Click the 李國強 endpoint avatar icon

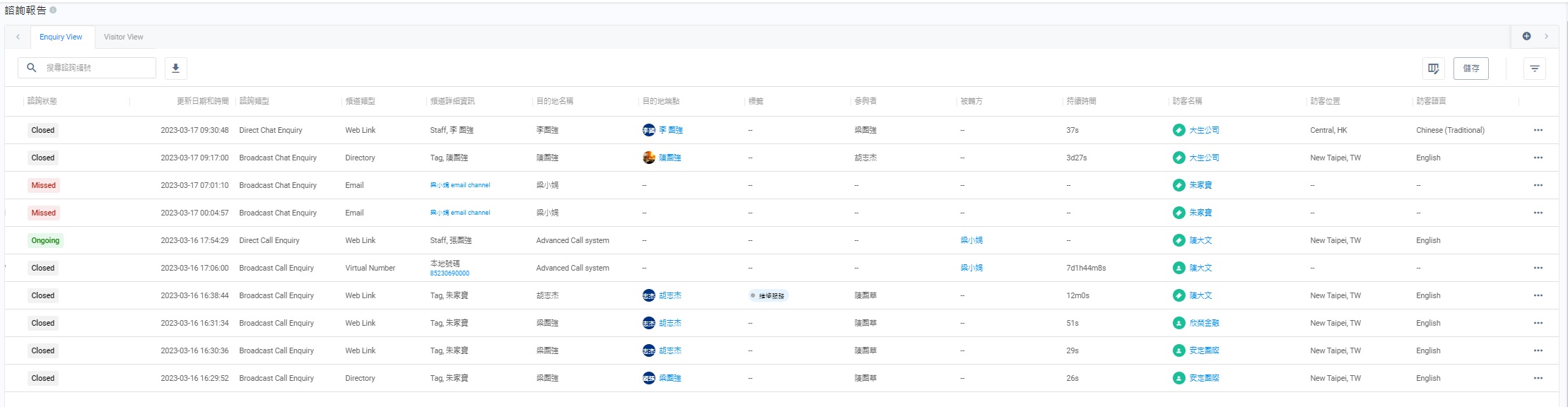click(648, 130)
